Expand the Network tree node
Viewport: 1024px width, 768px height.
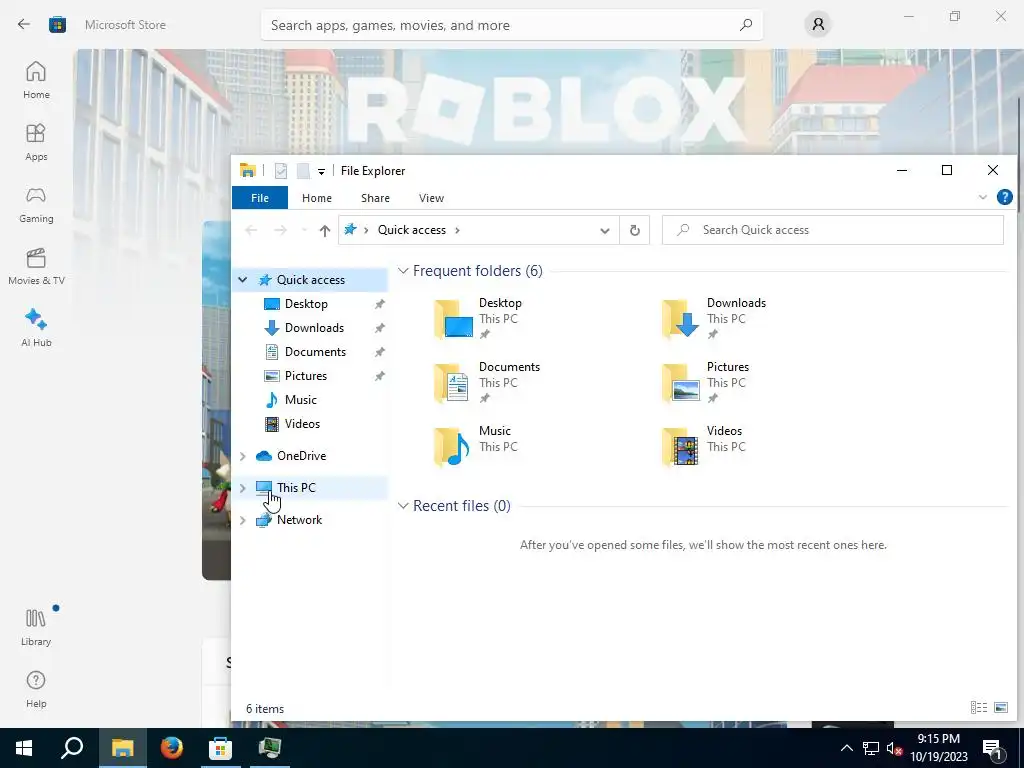click(x=243, y=520)
